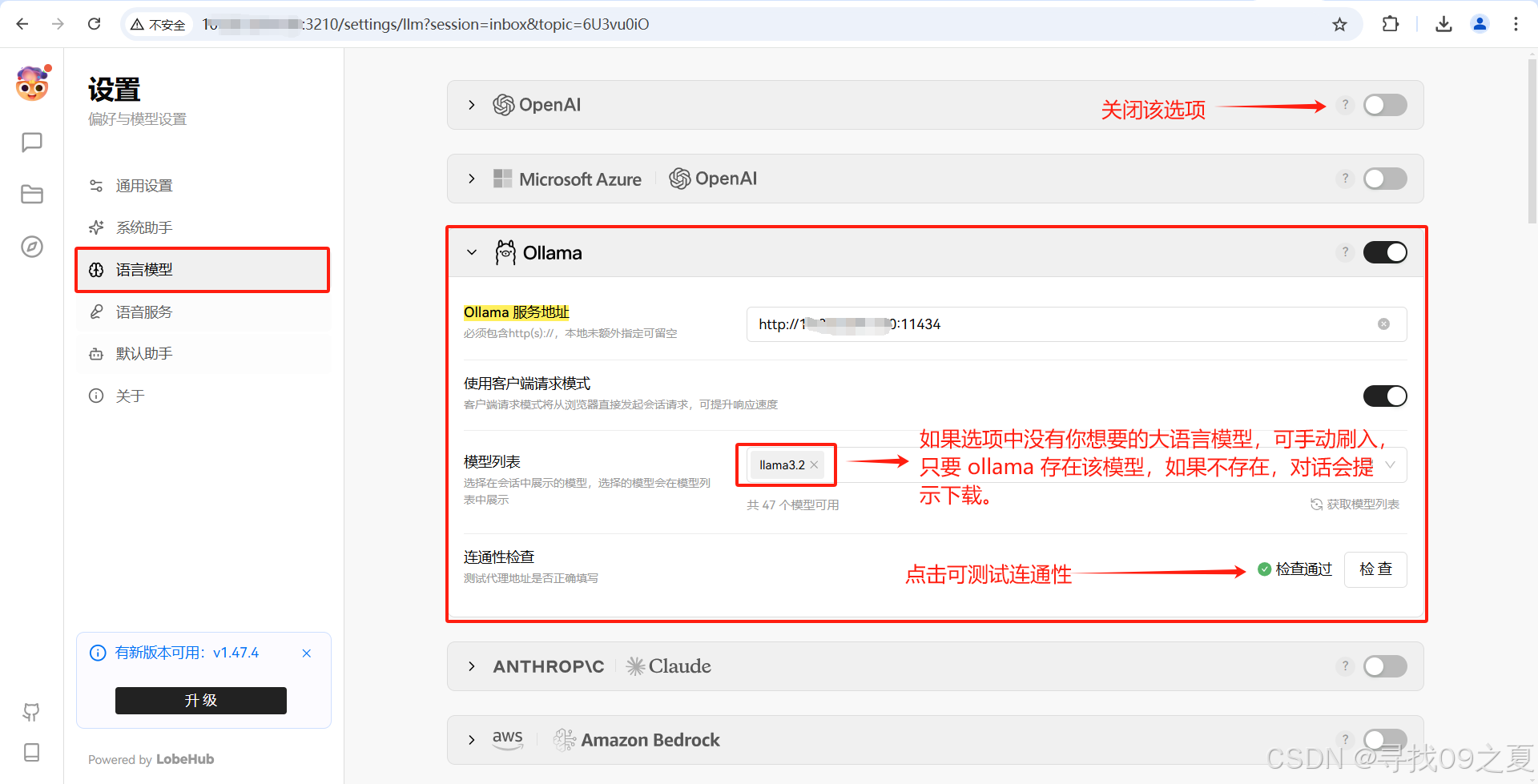Open the files folder icon in sidebar
This screenshot has height=784, width=1538.
32,195
